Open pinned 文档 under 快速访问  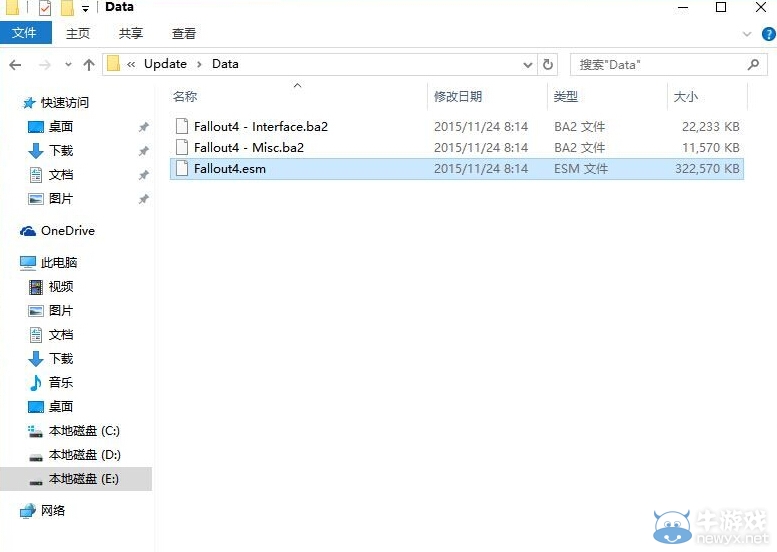60,174
